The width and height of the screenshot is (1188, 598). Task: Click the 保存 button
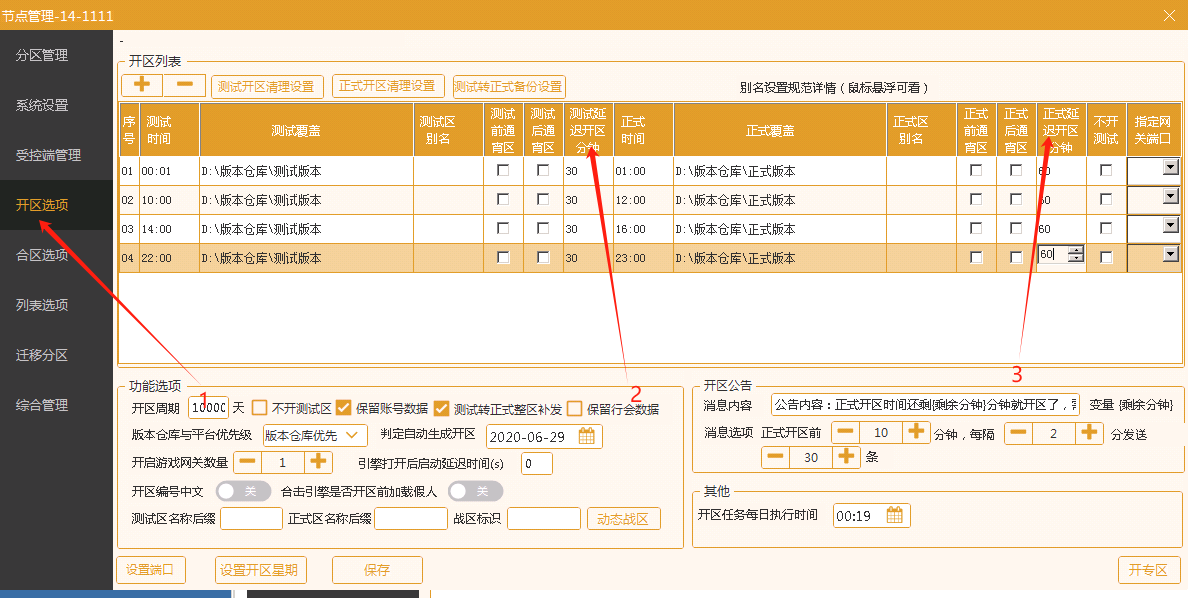[x=377, y=570]
